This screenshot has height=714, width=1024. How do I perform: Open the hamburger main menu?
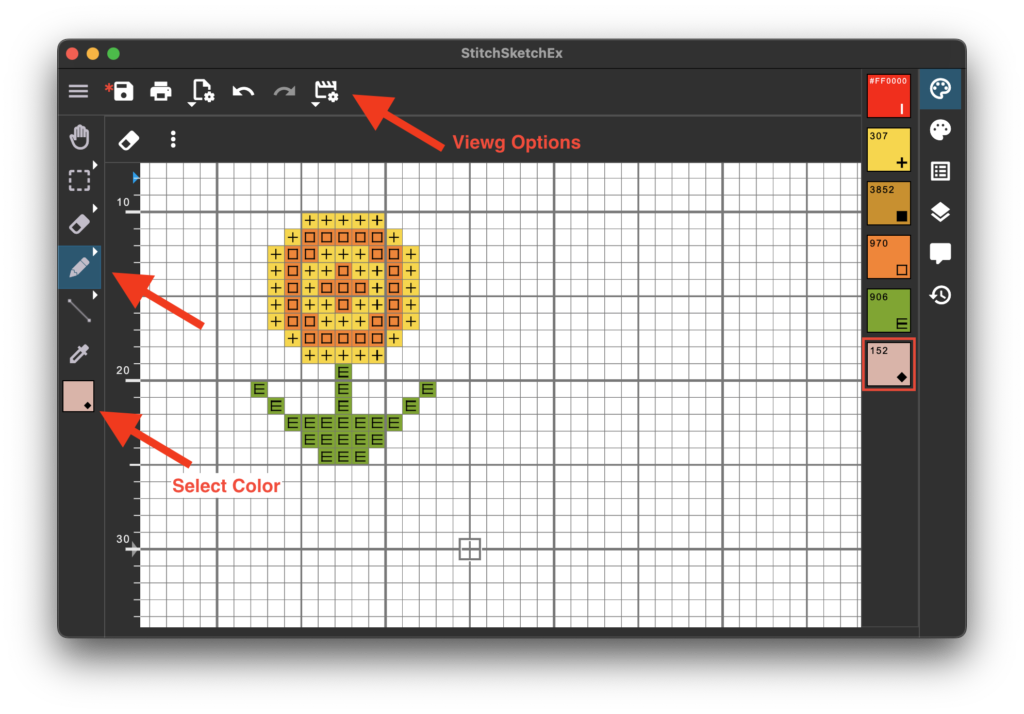click(78, 92)
